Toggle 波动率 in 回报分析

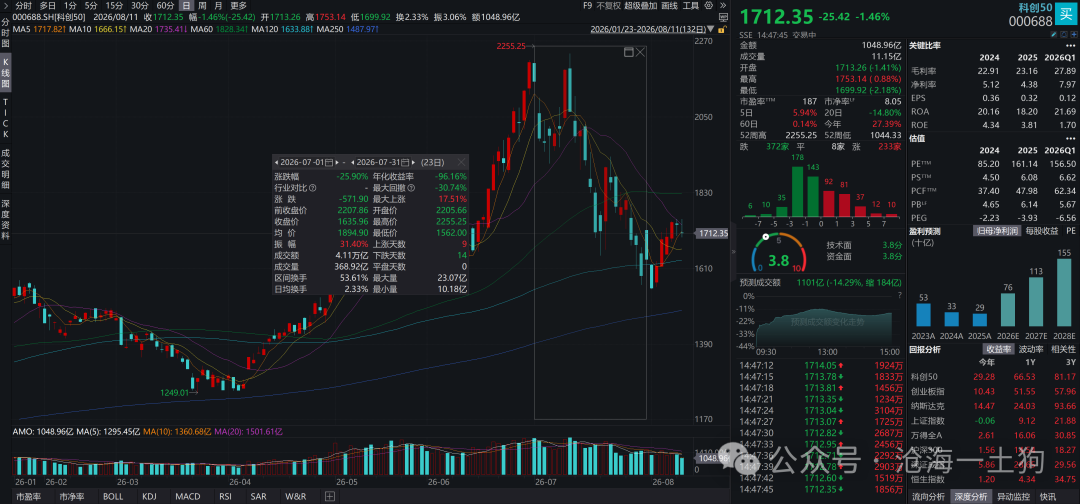1029,349
